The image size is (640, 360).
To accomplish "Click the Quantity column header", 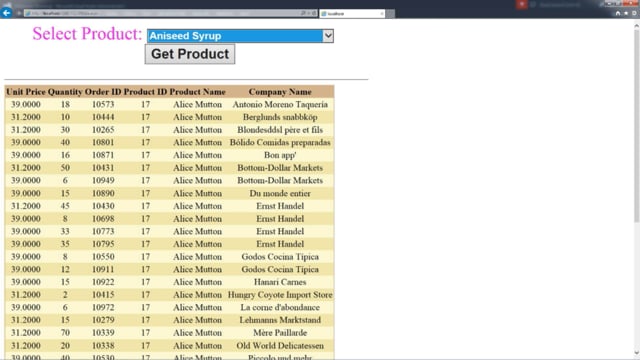I will click(x=65, y=92).
